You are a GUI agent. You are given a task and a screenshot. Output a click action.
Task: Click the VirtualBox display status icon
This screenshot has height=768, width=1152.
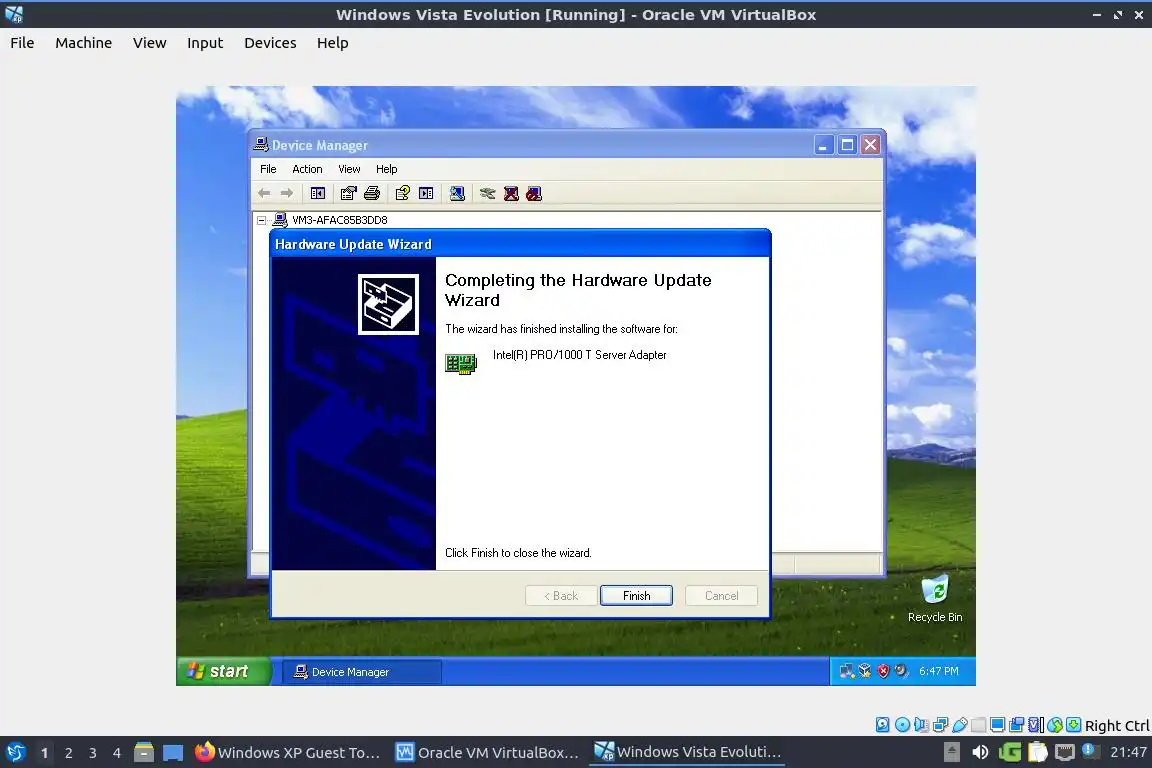click(997, 725)
